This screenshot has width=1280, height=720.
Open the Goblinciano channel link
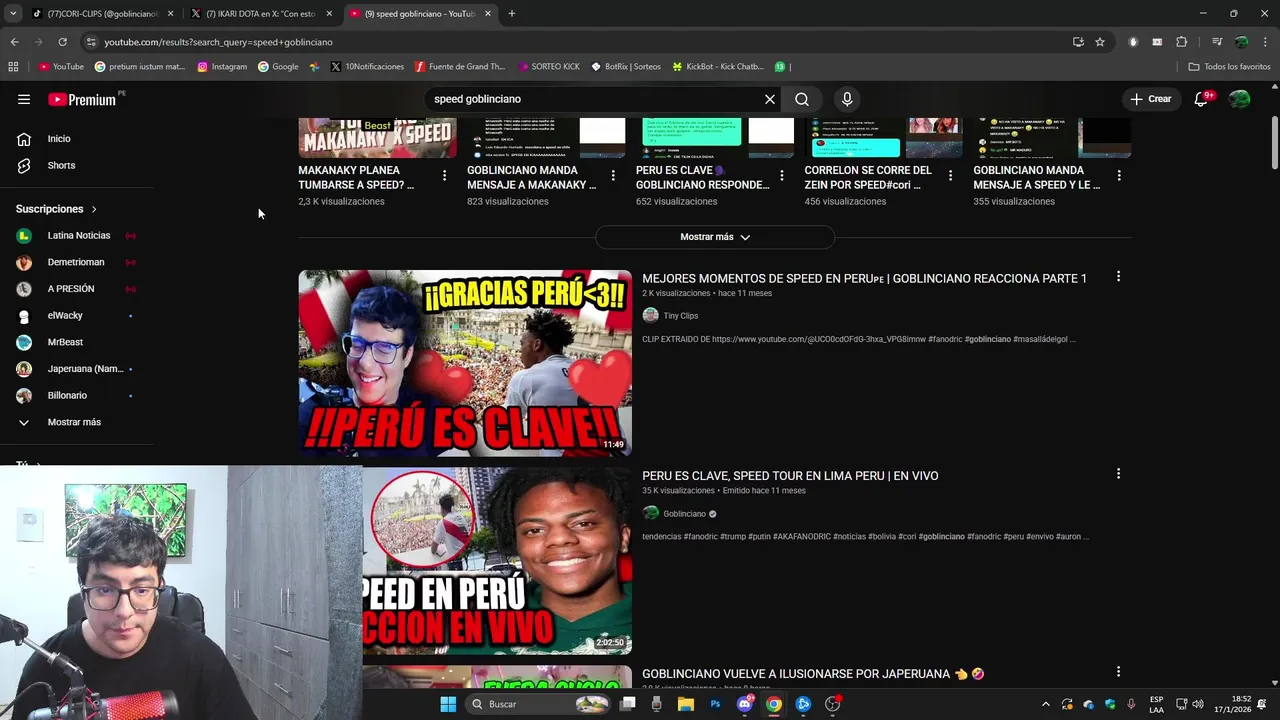click(684, 514)
